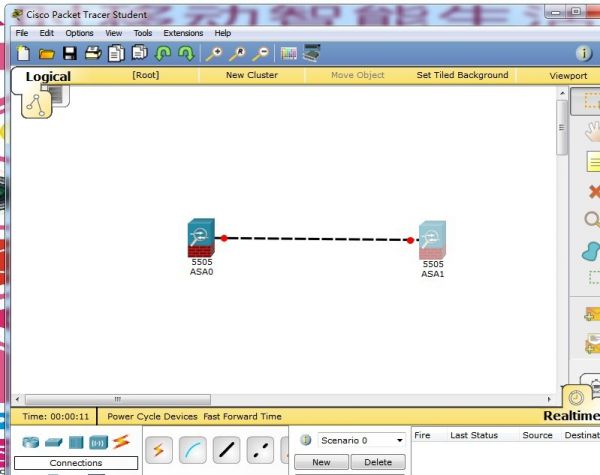Image resolution: width=600 pixels, height=475 pixels.
Task: Click the vertical scrollbar thumb
Action: click(562, 127)
